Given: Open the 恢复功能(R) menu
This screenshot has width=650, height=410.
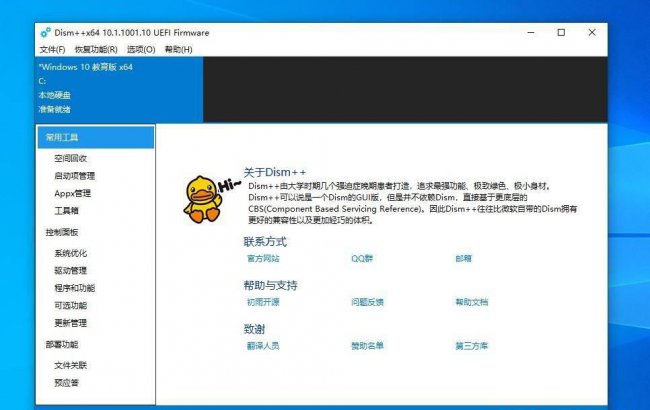Looking at the screenshot, I should pyautogui.click(x=96, y=49).
